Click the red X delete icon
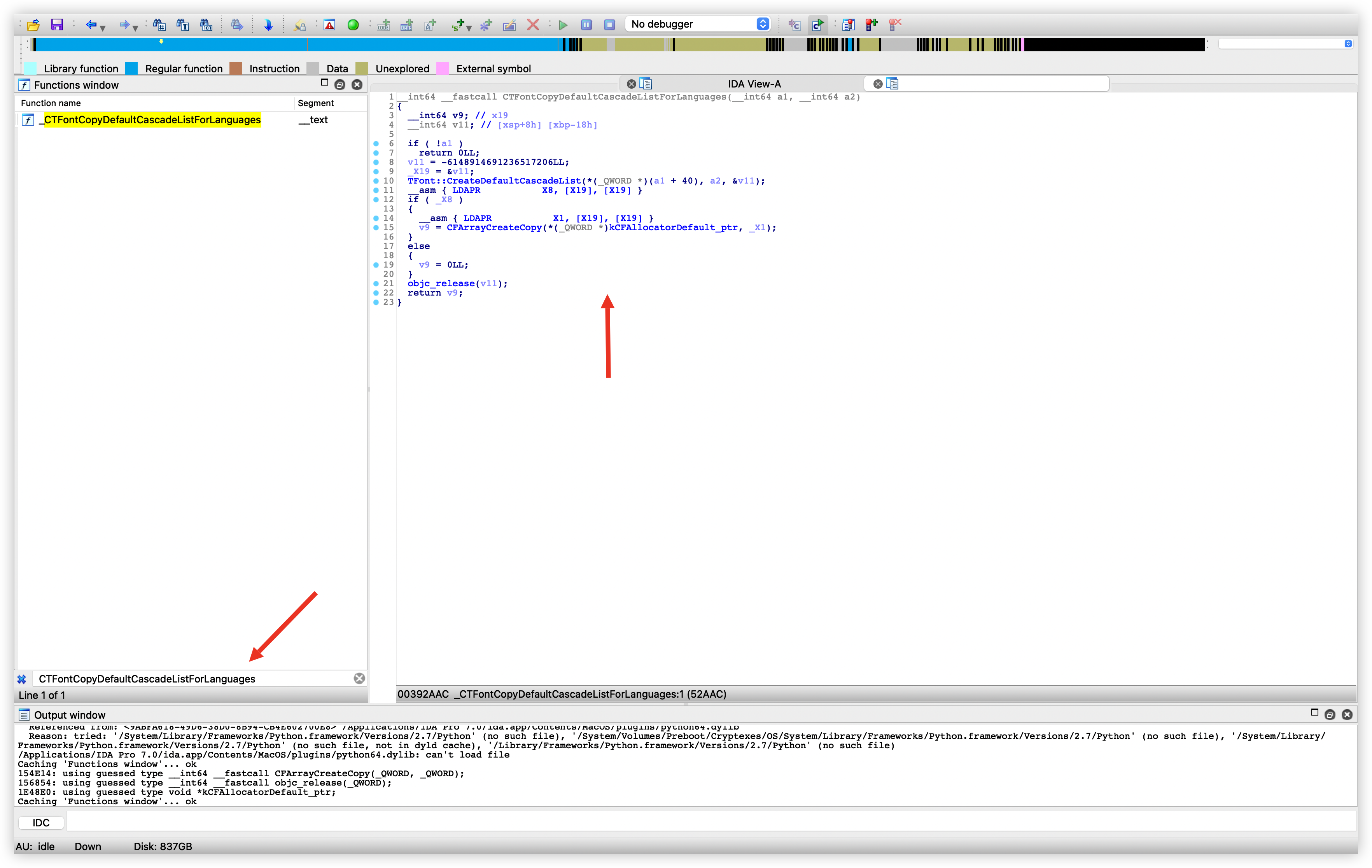1372x868 pixels. coord(533,24)
